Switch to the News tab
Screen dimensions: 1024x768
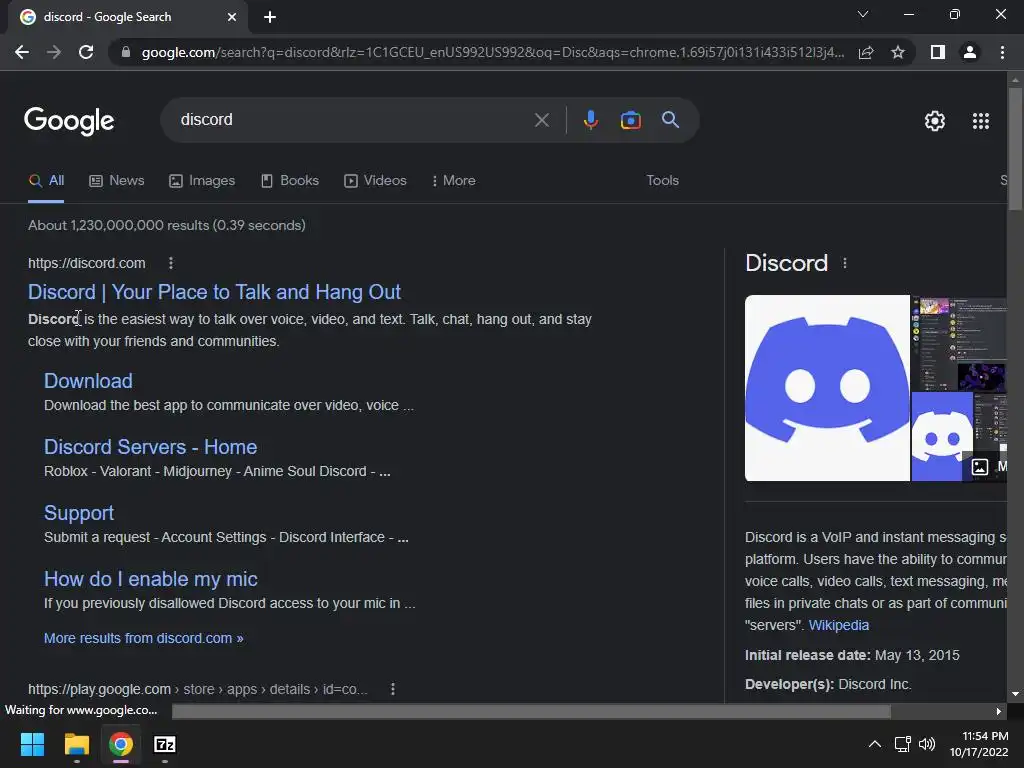[x=117, y=181]
